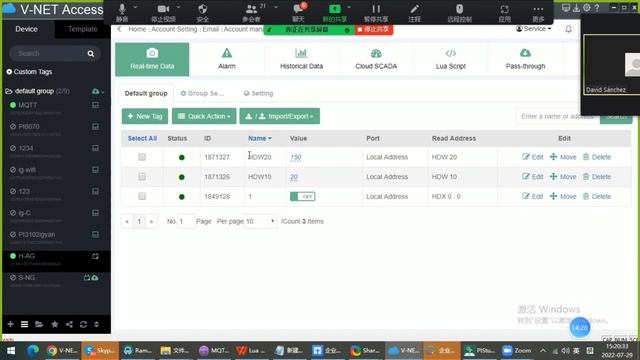Open the default group cloud dropdown
This screenshot has width=640, height=360.
point(98,91)
